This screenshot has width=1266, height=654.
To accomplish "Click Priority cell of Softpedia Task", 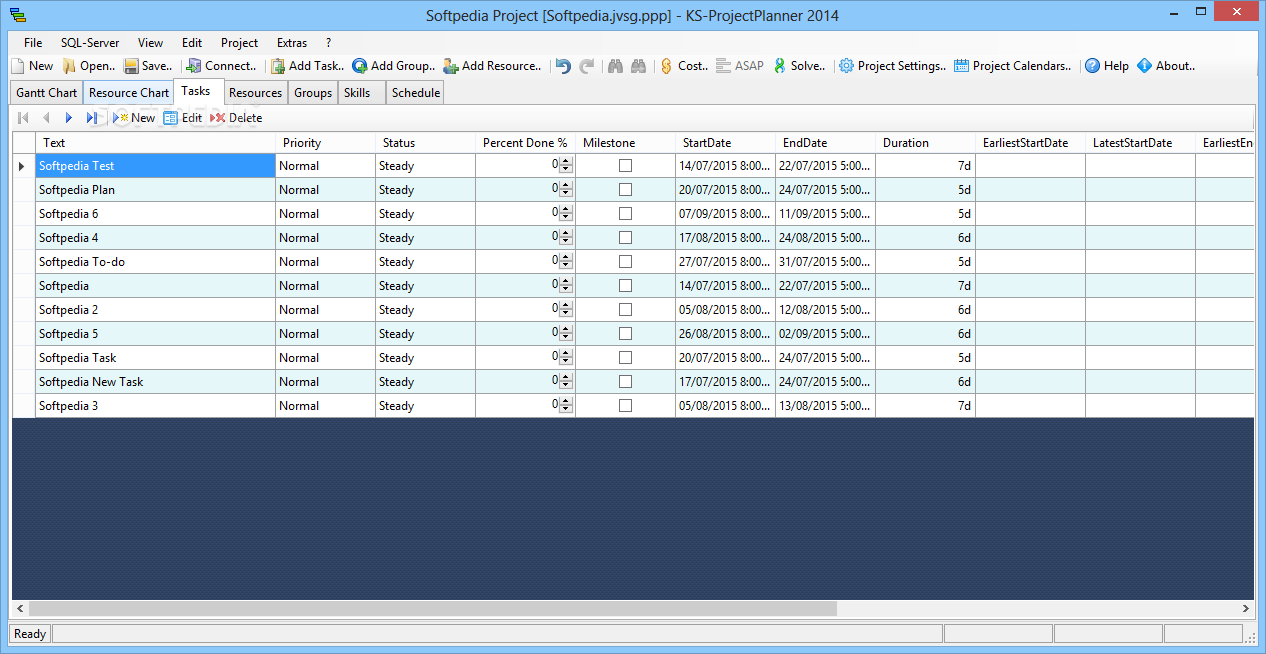I will [x=325, y=358].
